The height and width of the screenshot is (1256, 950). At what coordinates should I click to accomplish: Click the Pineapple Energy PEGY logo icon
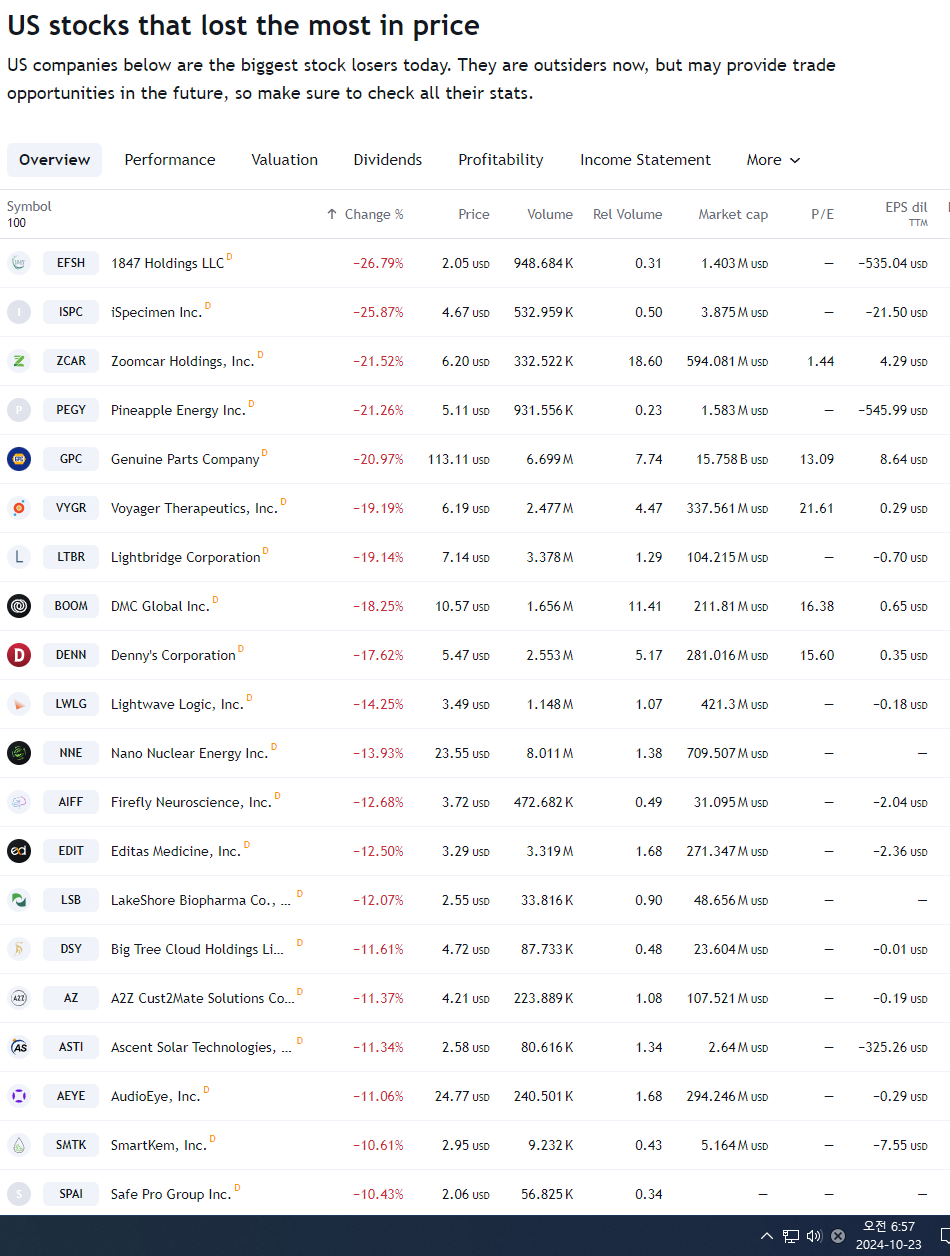tap(19, 410)
